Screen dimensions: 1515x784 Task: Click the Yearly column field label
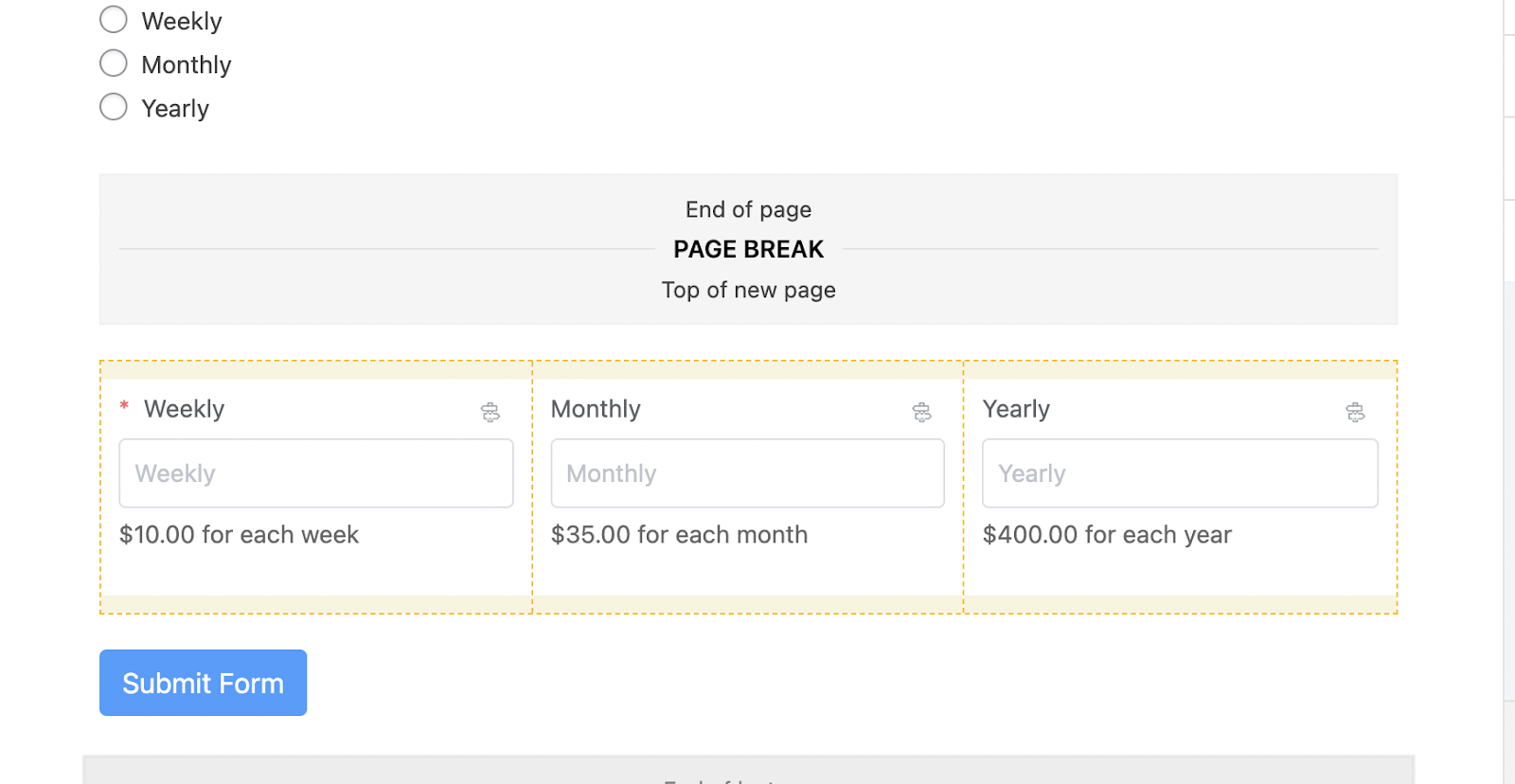pyautogui.click(x=1016, y=409)
